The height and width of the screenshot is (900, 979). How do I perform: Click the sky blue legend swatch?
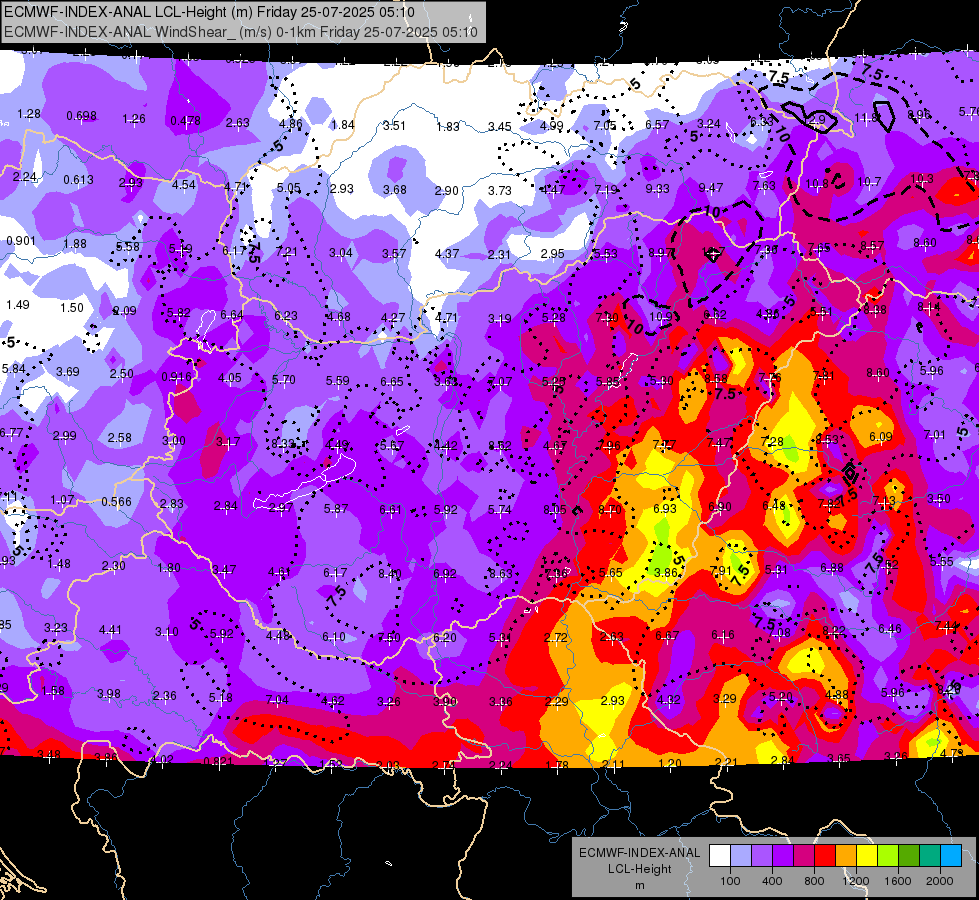pyautogui.click(x=951, y=856)
